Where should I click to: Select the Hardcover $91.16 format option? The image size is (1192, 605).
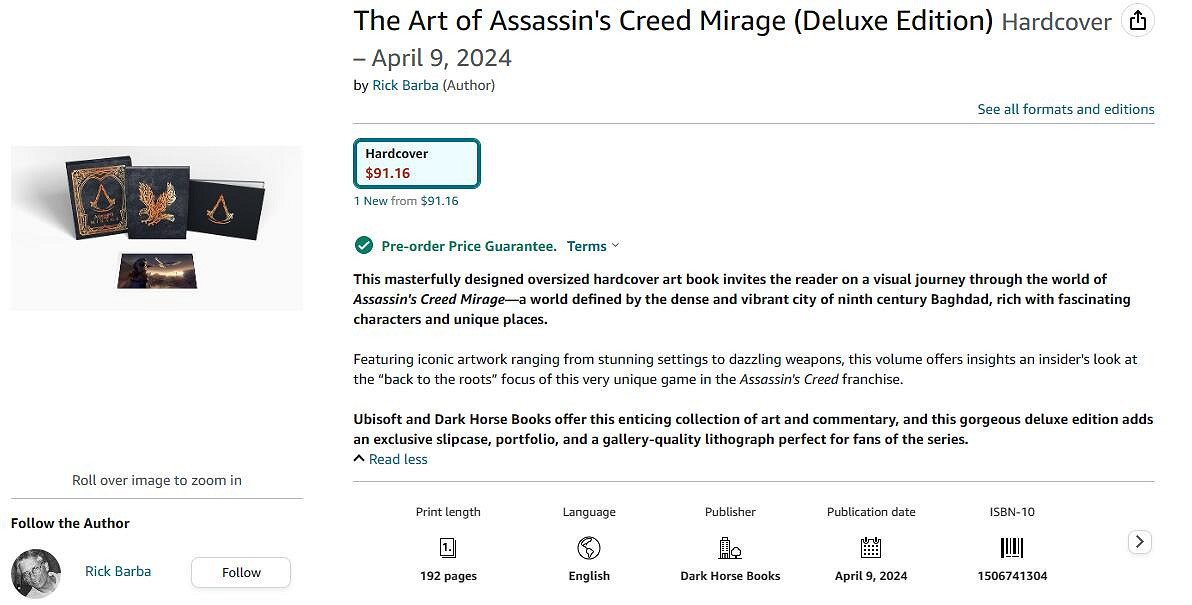(417, 163)
